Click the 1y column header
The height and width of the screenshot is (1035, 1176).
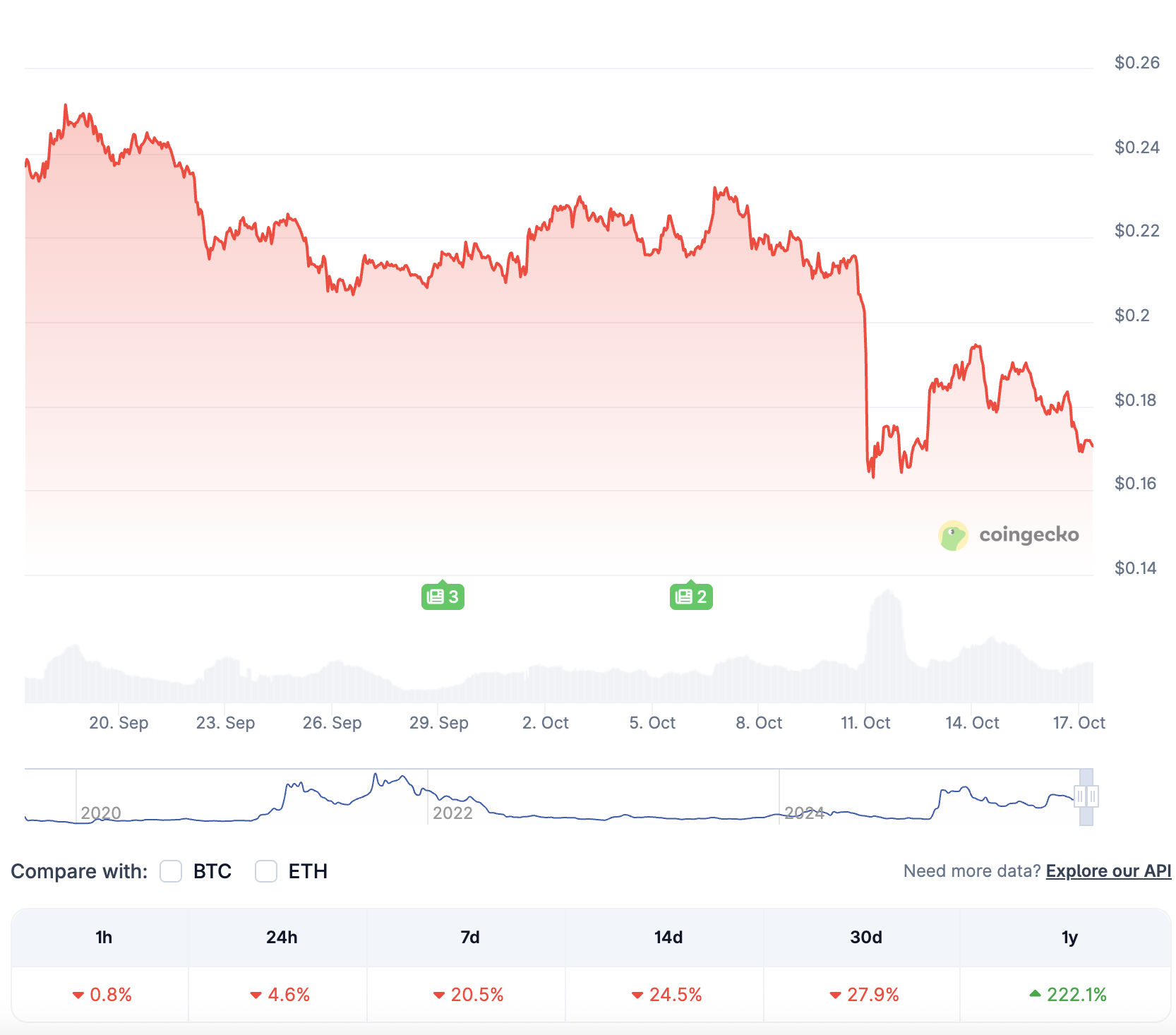point(1069,938)
